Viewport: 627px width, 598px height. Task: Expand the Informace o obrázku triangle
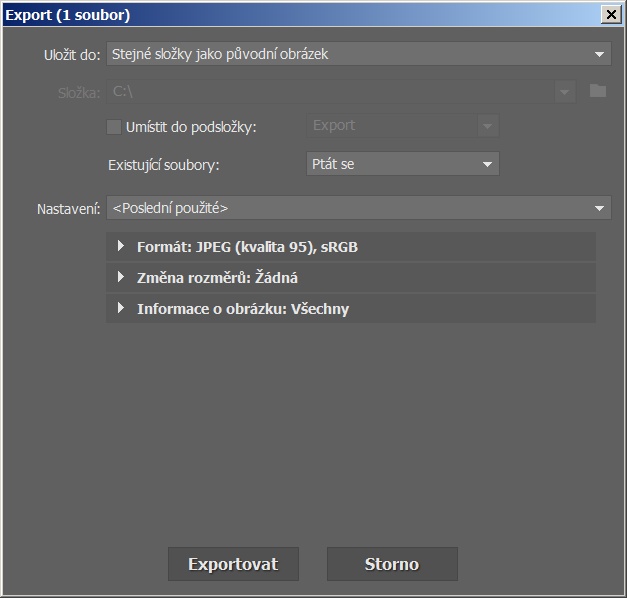coord(121,309)
